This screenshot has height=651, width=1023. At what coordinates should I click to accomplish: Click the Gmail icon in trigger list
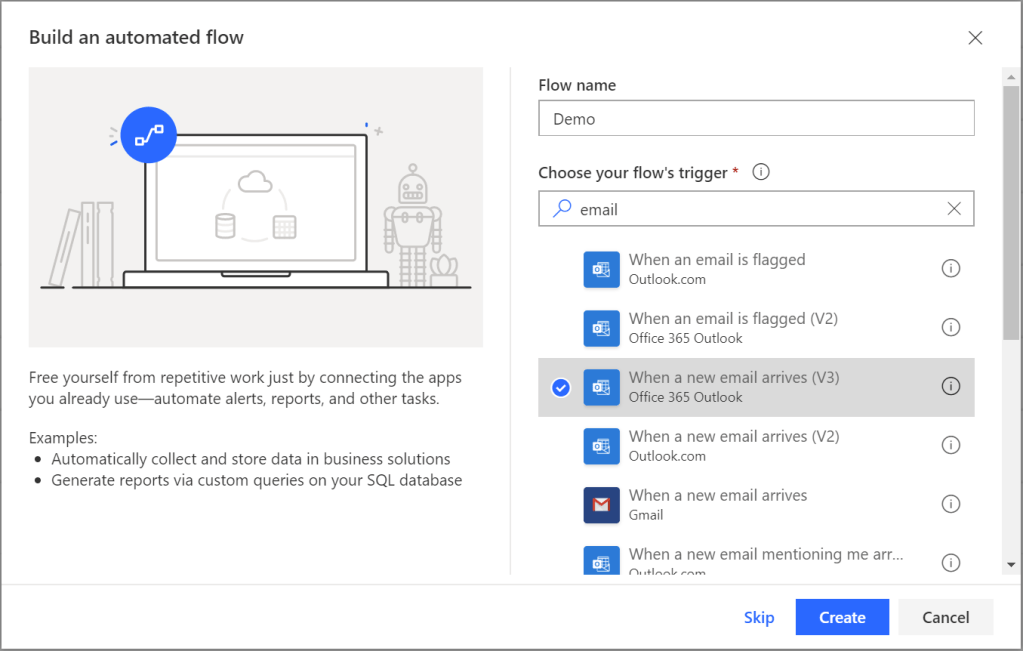click(601, 505)
